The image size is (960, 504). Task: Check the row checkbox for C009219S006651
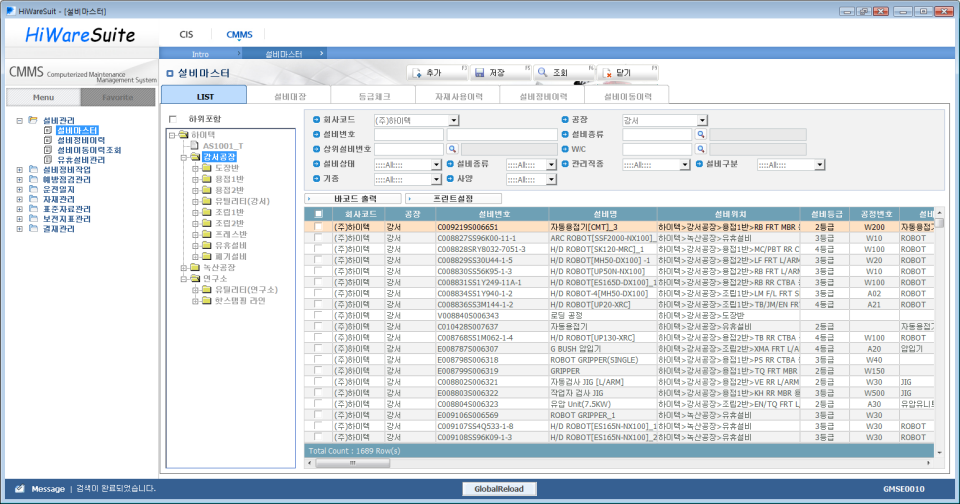(318, 227)
